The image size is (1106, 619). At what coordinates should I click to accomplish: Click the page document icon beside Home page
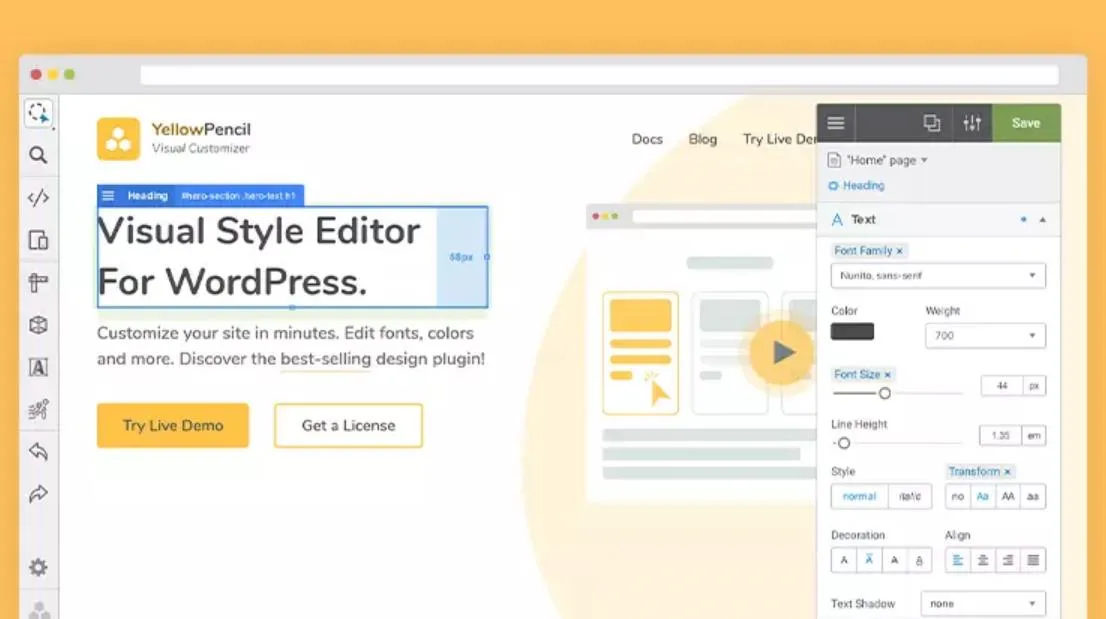tap(834, 160)
